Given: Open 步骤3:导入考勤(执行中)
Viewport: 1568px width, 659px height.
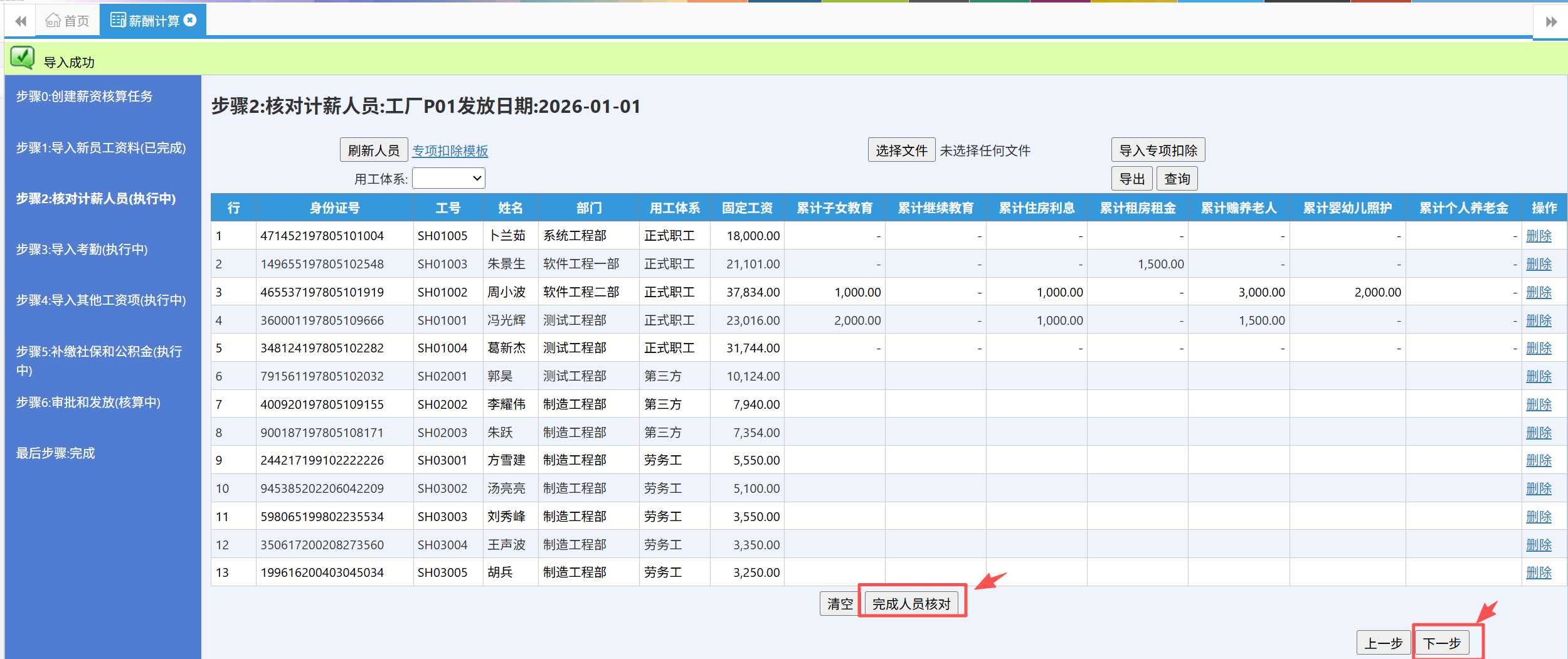Looking at the screenshot, I should pos(82,249).
